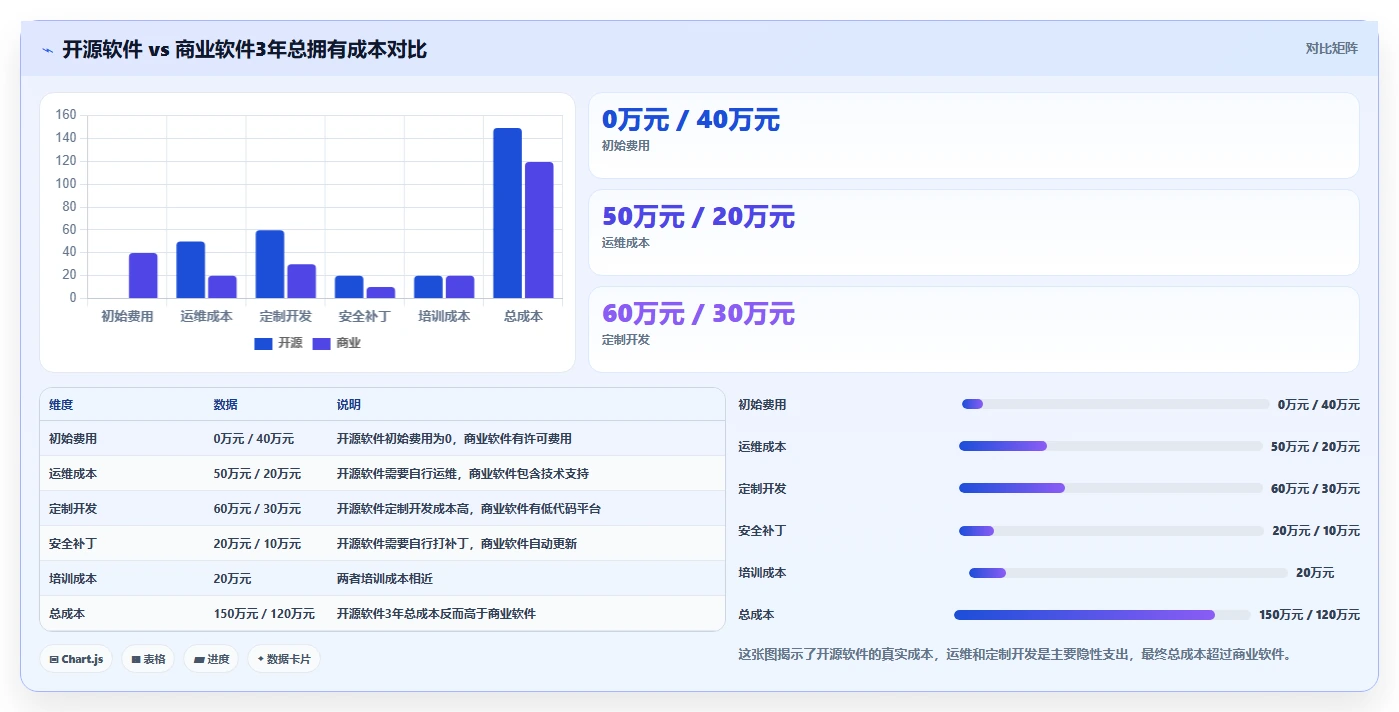The width and height of the screenshot is (1399, 712).
Task: Click the 商业软件自动更新 description cell
Action: (x=457, y=544)
